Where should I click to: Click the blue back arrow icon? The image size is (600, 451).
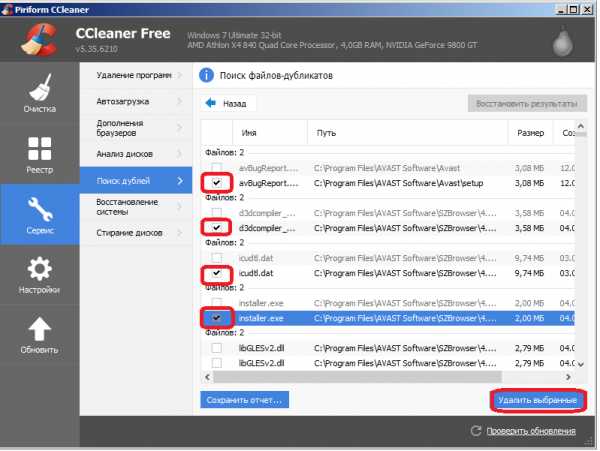click(210, 103)
